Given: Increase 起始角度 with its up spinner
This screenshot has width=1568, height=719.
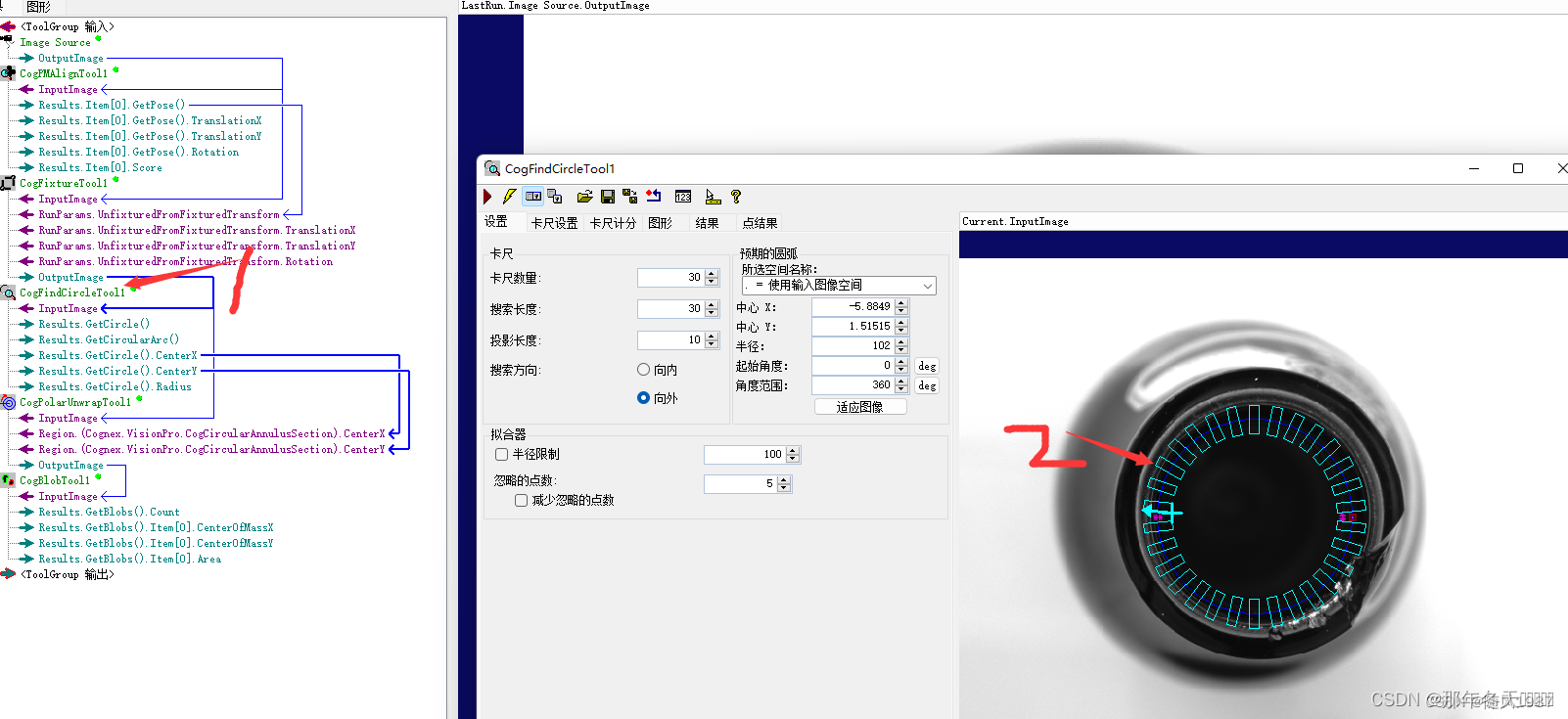Looking at the screenshot, I should (x=901, y=362).
